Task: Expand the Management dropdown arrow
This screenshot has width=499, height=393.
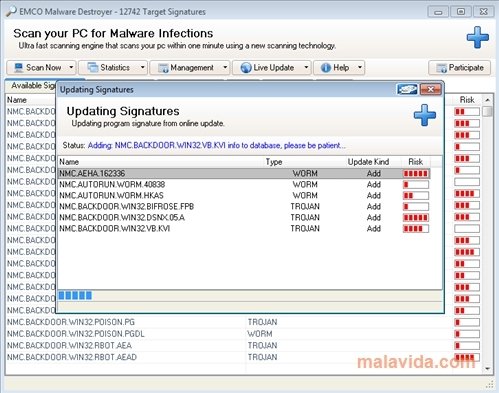Action: coord(225,68)
